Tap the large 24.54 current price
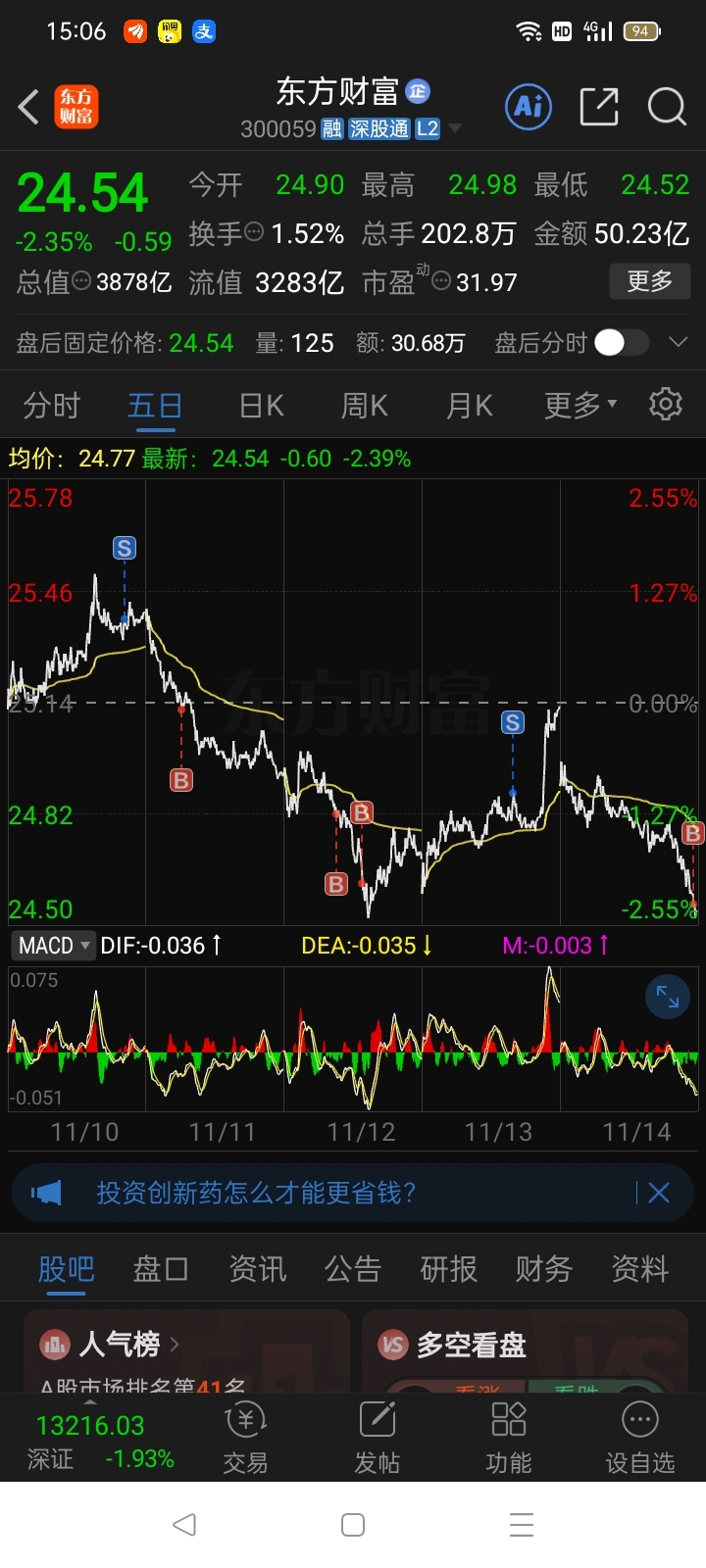This screenshot has height=1568, width=706. tap(82, 192)
